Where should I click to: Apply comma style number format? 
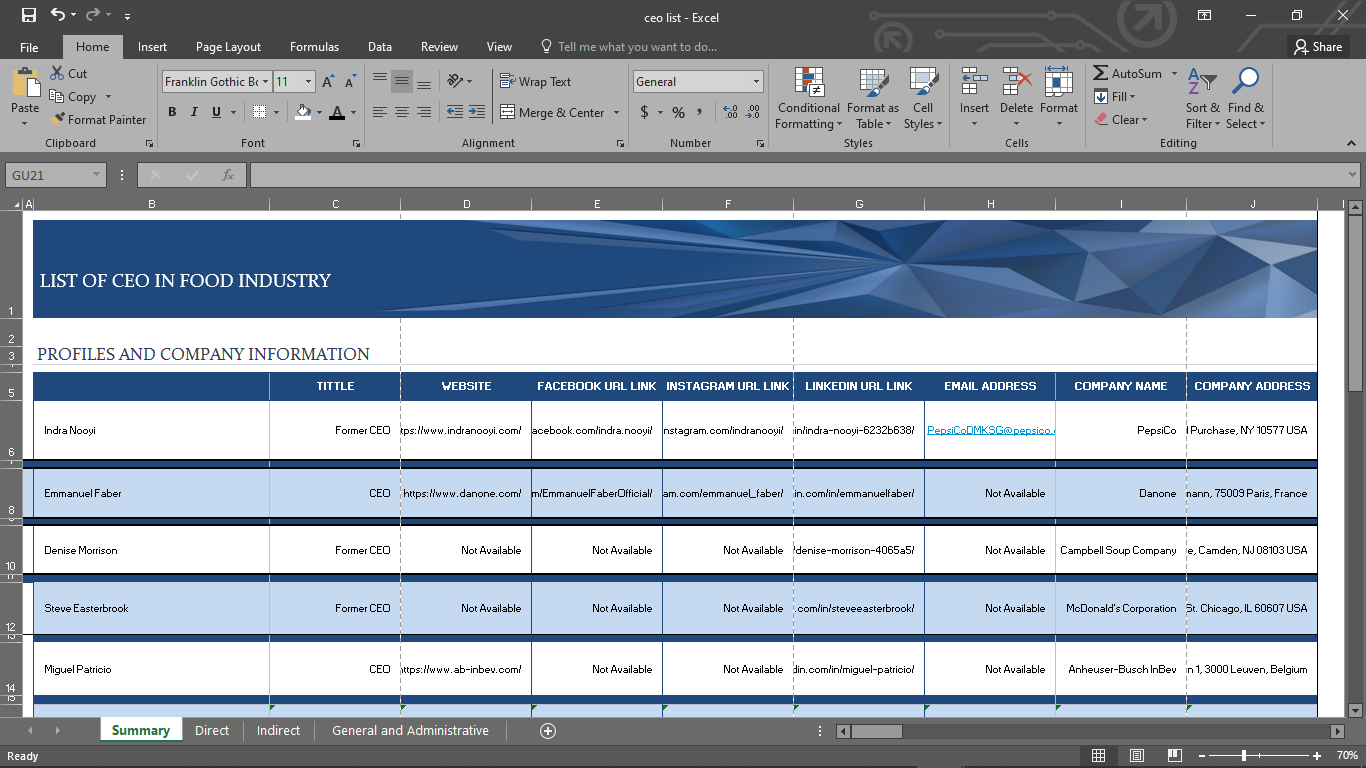coord(700,112)
